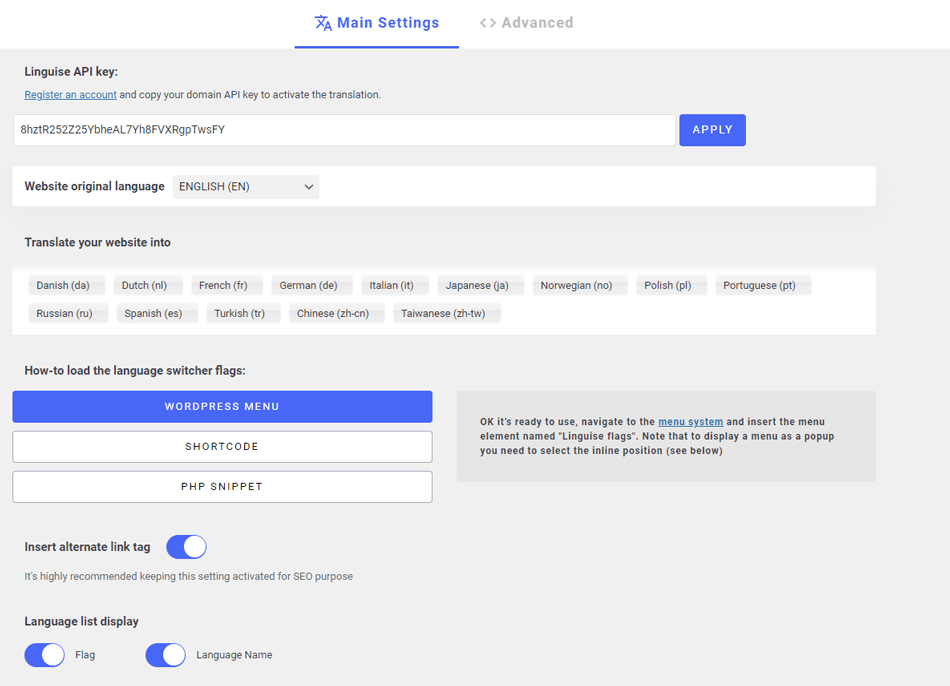Select German (de) as a translation language
The height and width of the screenshot is (686, 950).
point(312,284)
